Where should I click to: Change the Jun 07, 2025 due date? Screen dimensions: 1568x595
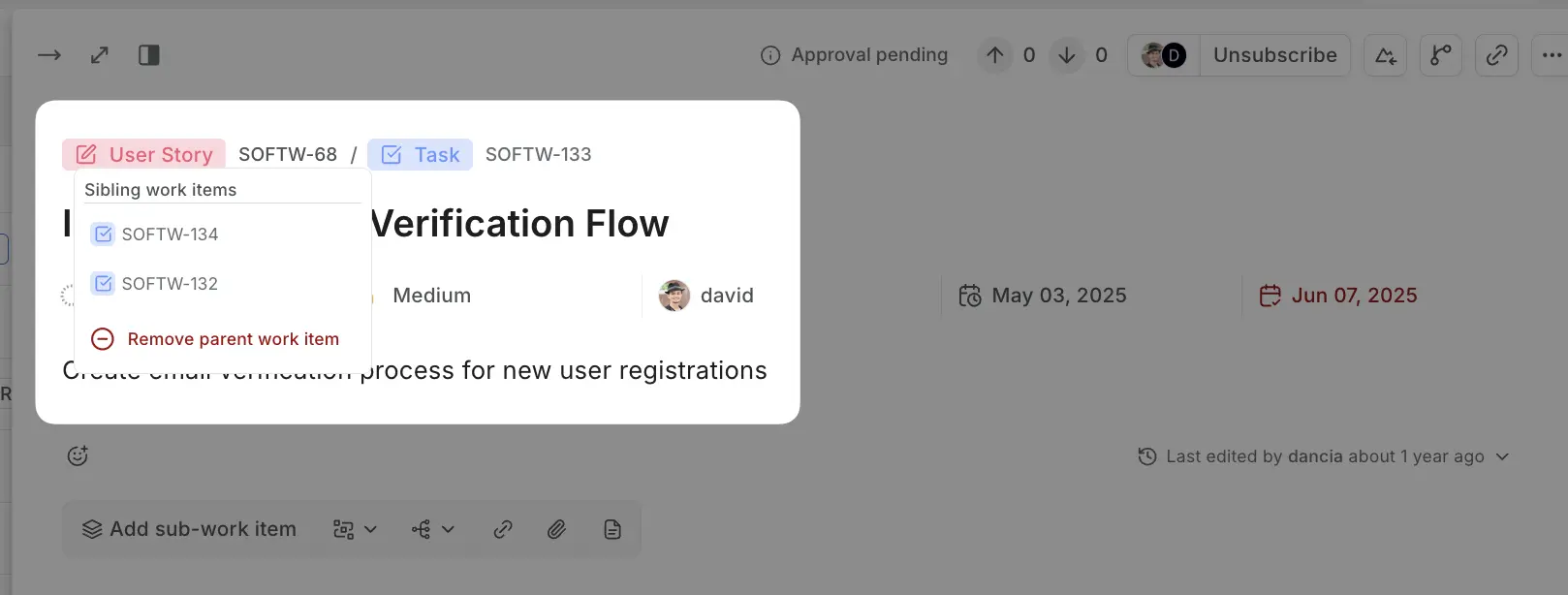[1338, 296]
